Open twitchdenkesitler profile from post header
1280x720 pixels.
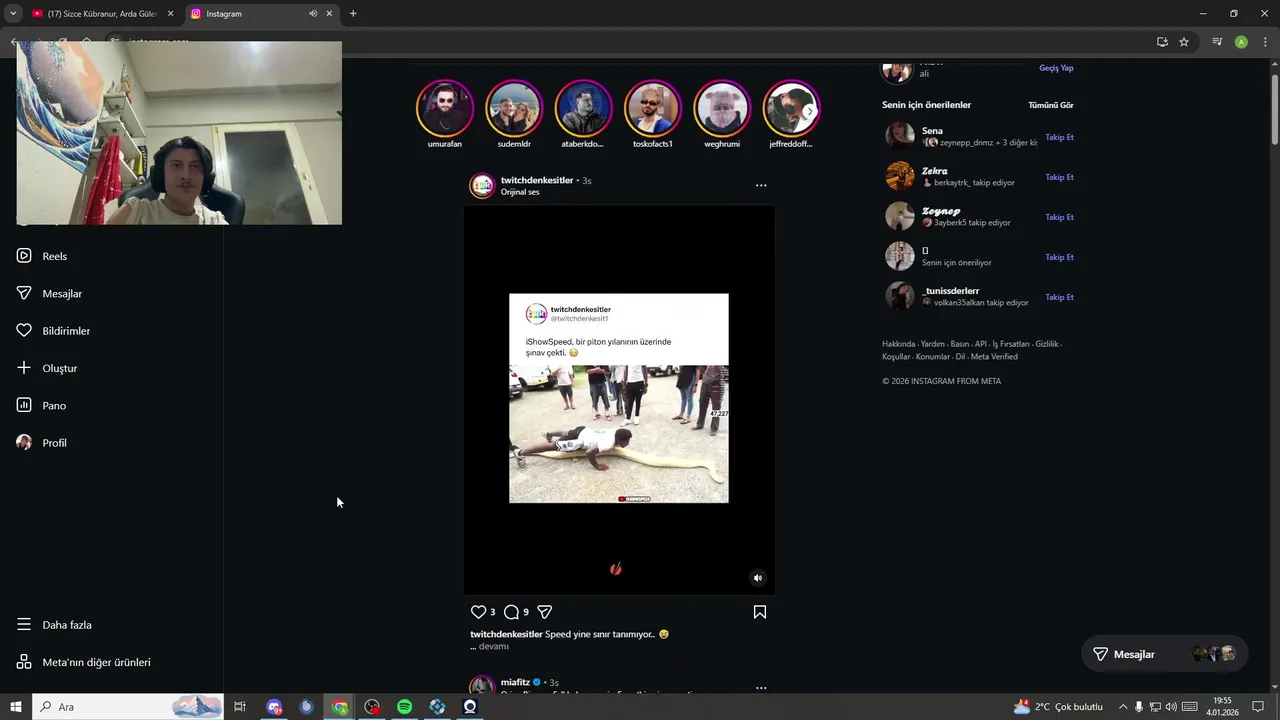(537, 180)
